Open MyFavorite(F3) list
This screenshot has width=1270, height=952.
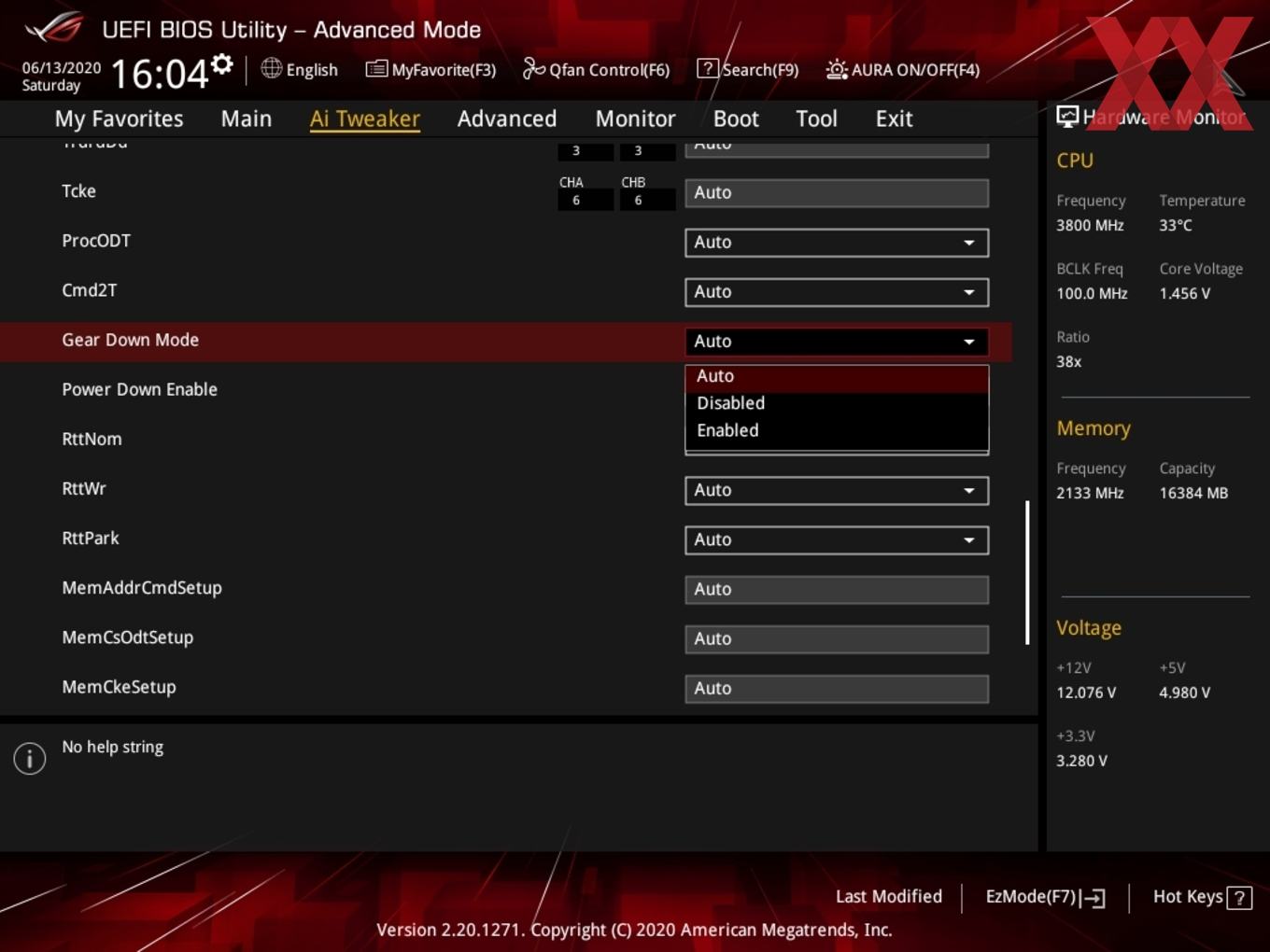(x=430, y=69)
